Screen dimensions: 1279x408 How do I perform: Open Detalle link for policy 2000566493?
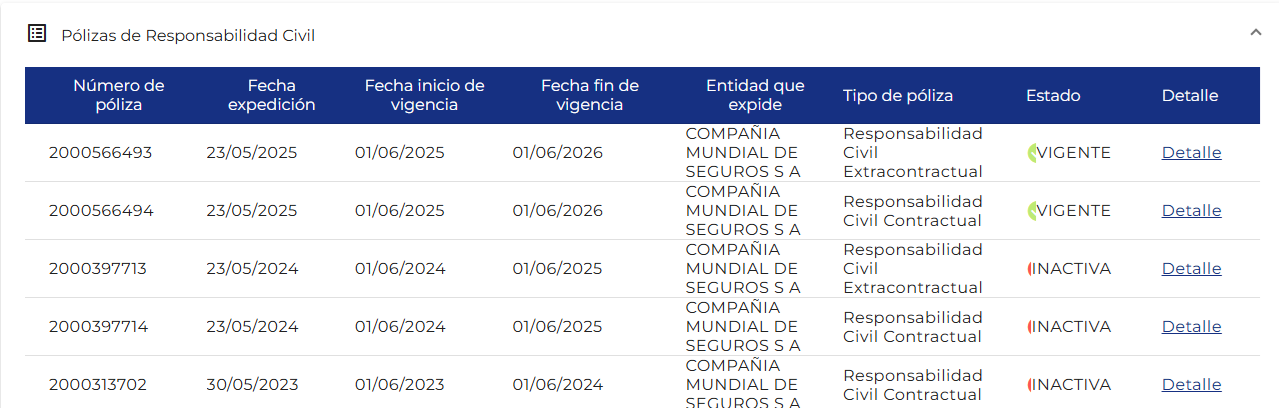coord(1191,153)
